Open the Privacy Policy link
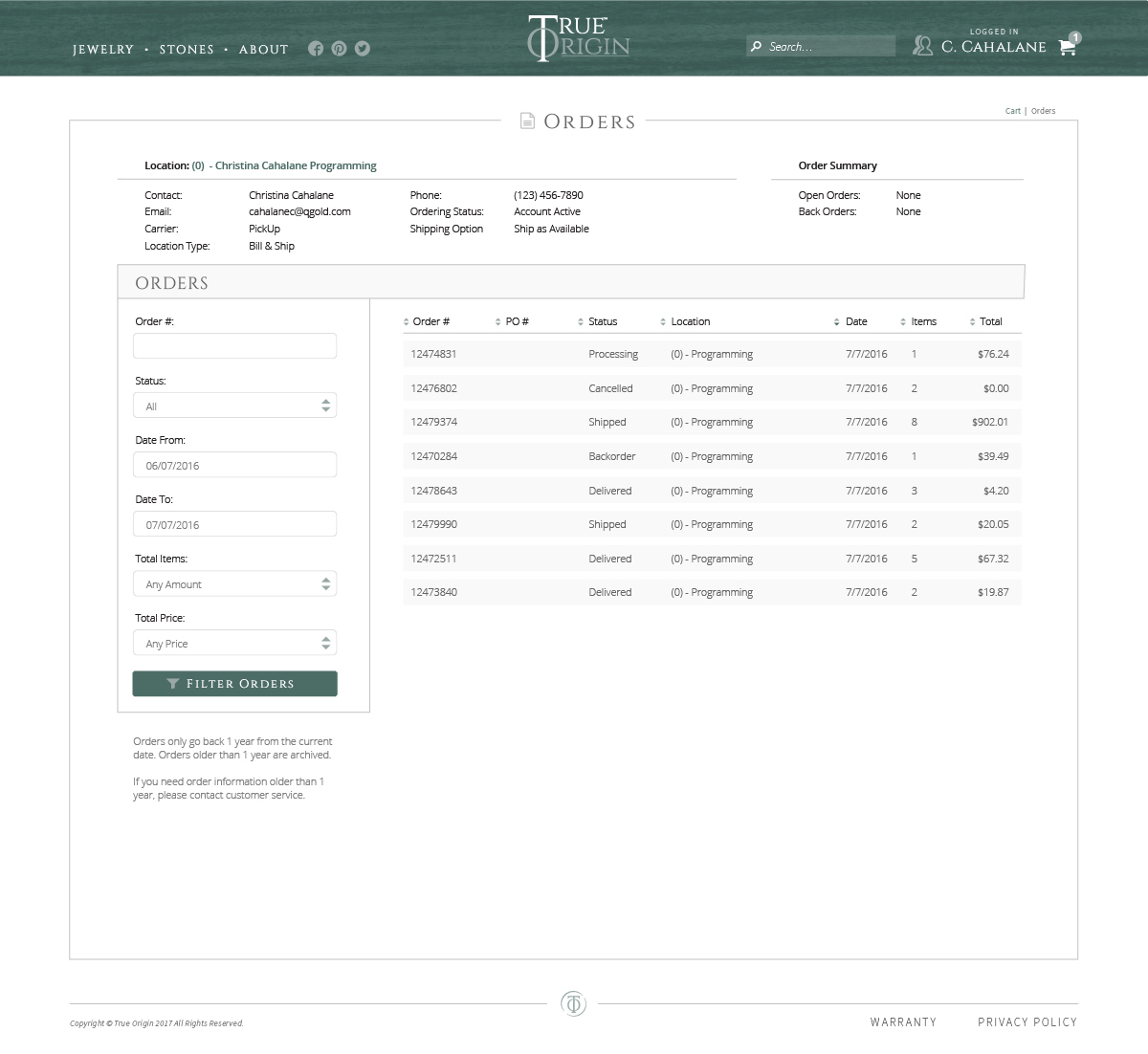Viewport: 1148px width, 1054px height. coord(1027,1022)
